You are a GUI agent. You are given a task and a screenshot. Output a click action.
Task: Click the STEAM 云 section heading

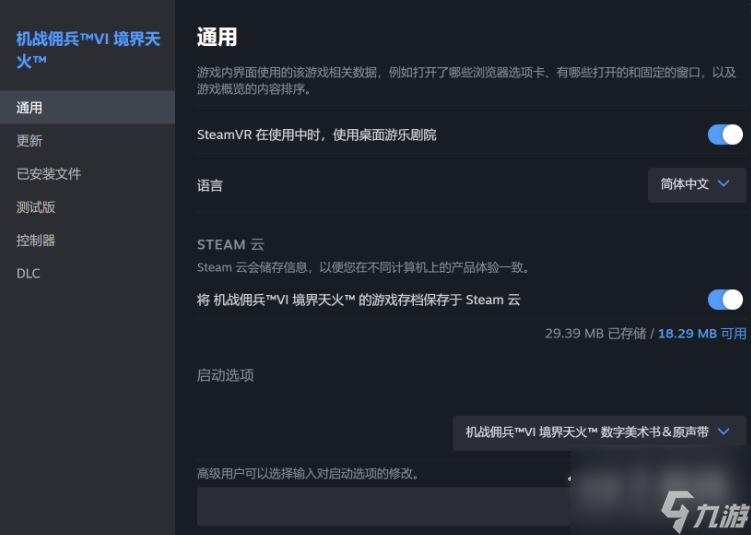230,245
